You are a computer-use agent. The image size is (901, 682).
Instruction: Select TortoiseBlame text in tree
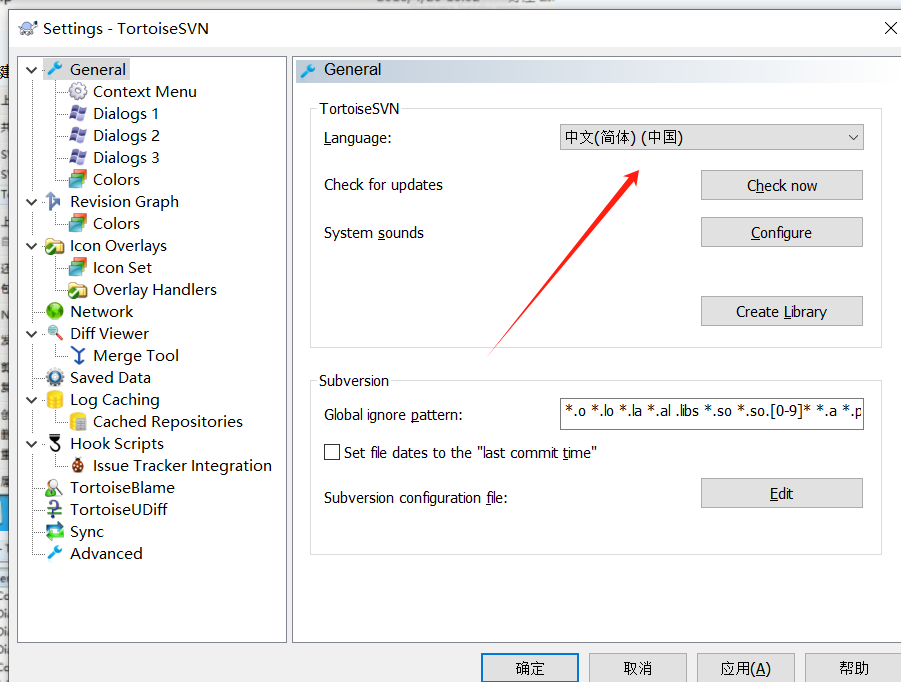[122, 488]
